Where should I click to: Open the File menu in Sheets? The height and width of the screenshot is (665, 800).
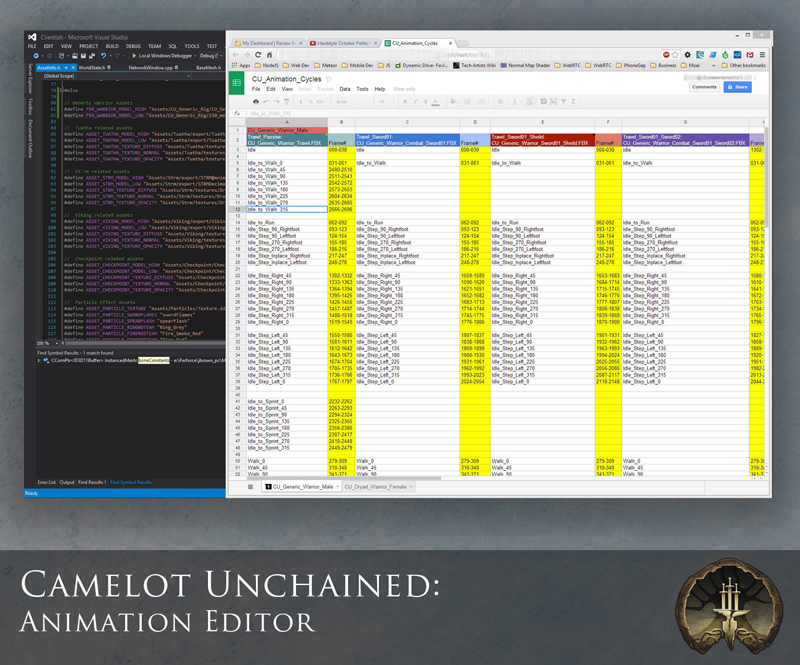tap(256, 89)
